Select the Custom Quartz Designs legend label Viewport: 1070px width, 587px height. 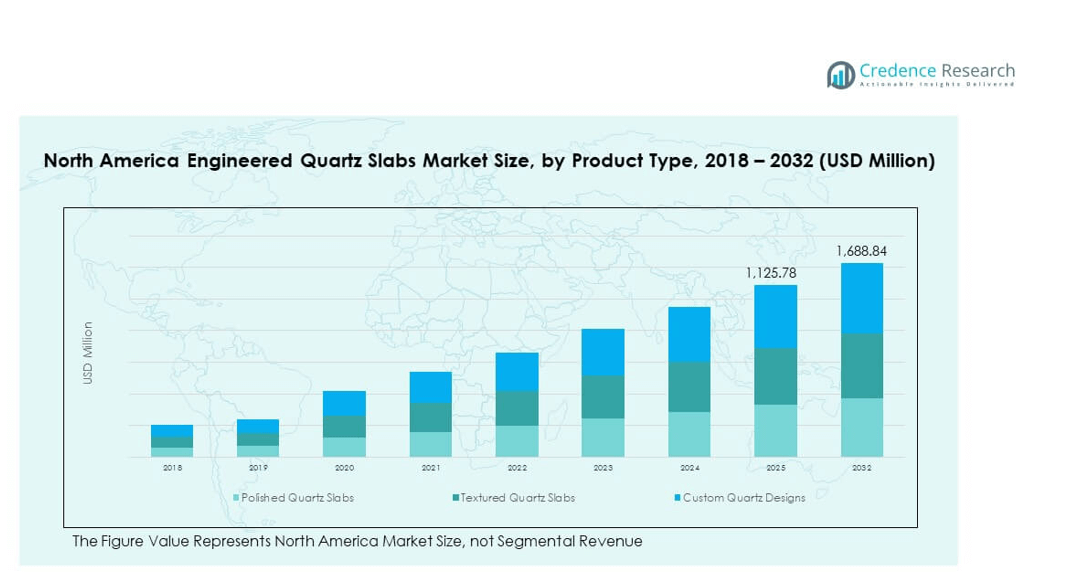744,498
